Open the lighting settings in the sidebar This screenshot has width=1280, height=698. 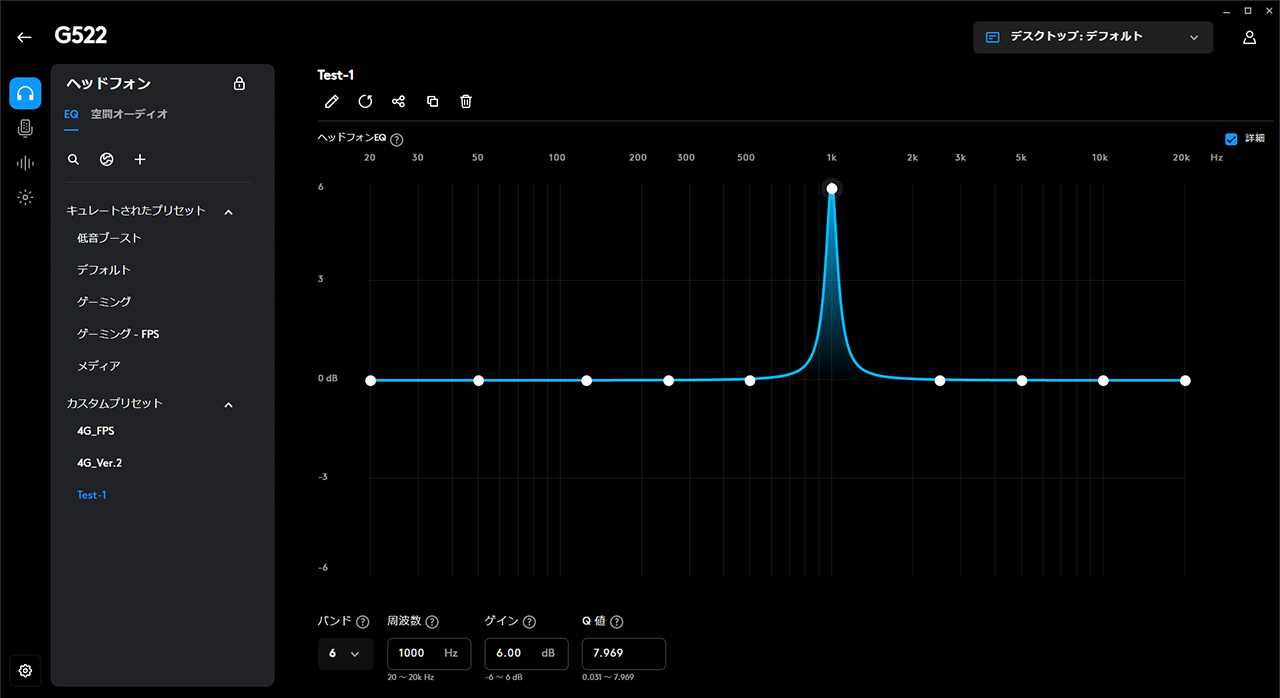pos(25,197)
